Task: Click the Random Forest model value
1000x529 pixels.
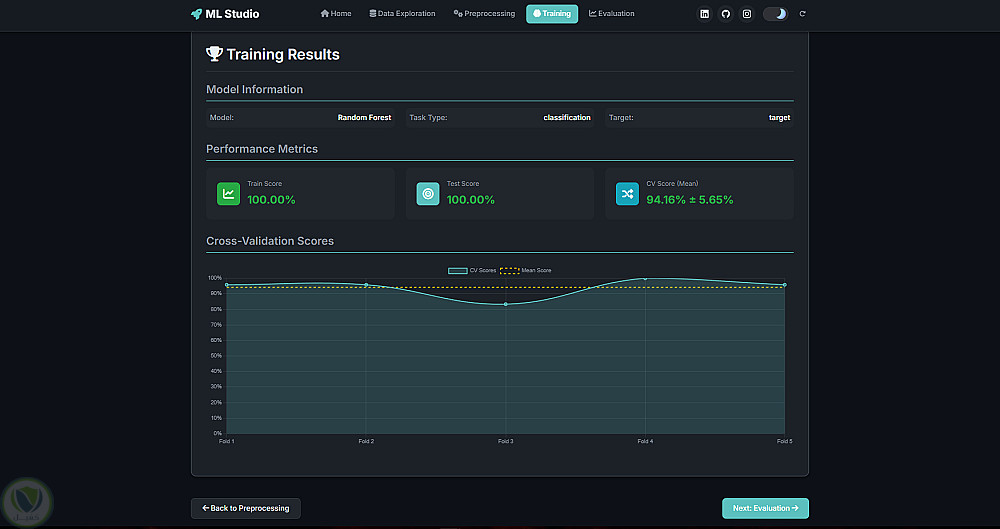Action: (x=364, y=117)
